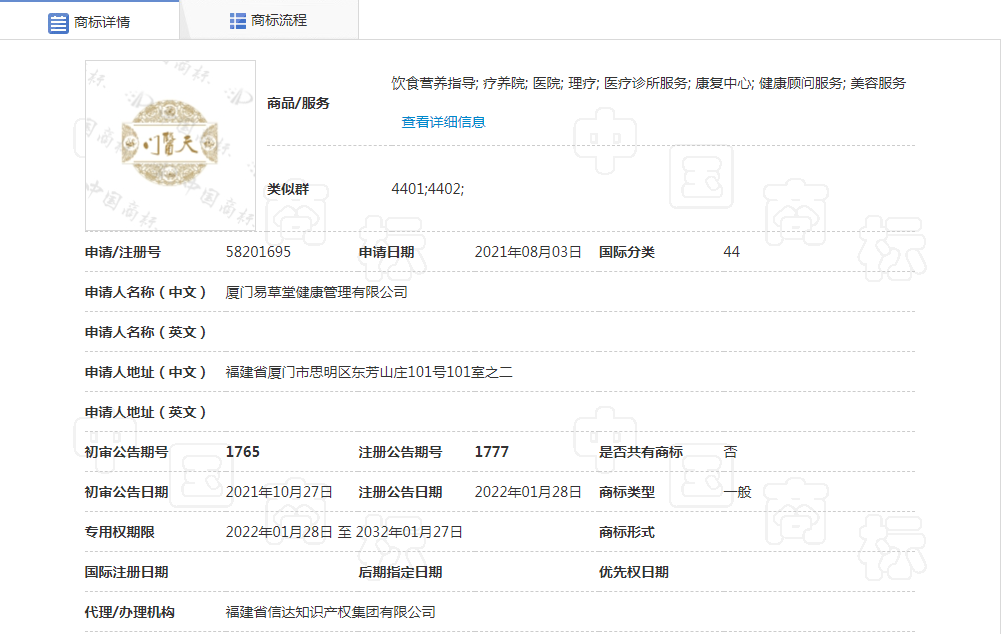The width and height of the screenshot is (1001, 634).
Task: Click preliminary announcement issue number 1765
Action: coord(243,452)
